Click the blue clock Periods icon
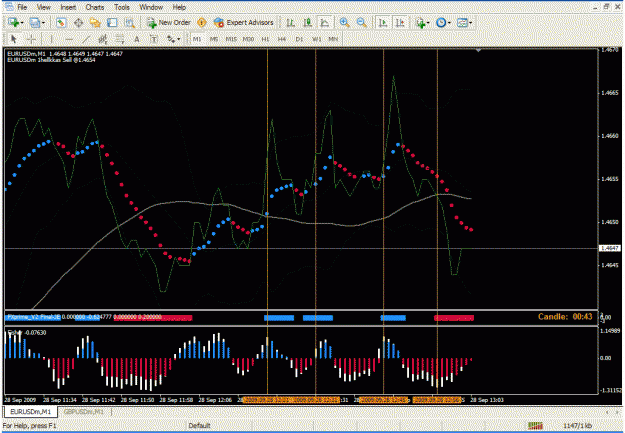This screenshot has width=625, height=433. (x=441, y=23)
